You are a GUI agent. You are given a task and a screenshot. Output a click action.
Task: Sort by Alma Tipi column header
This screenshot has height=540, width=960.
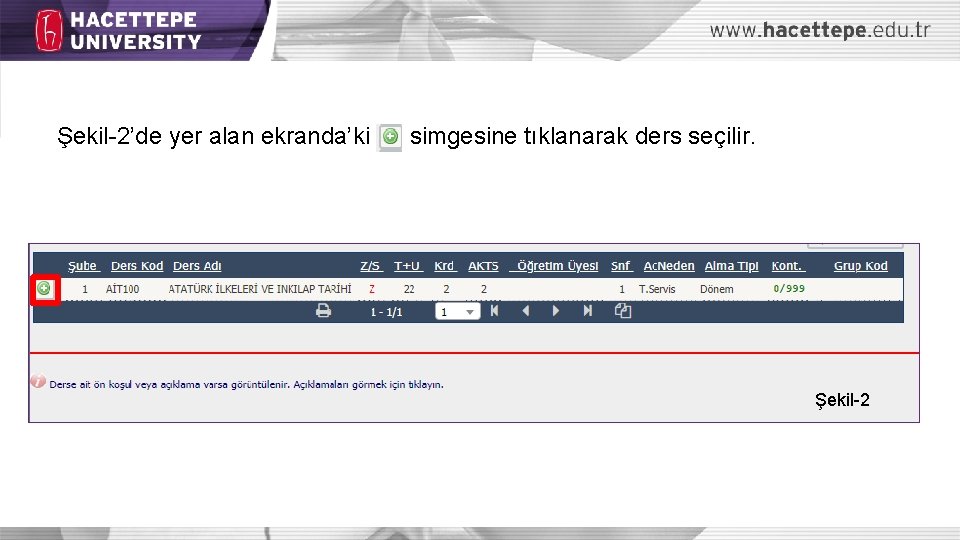(x=731, y=266)
